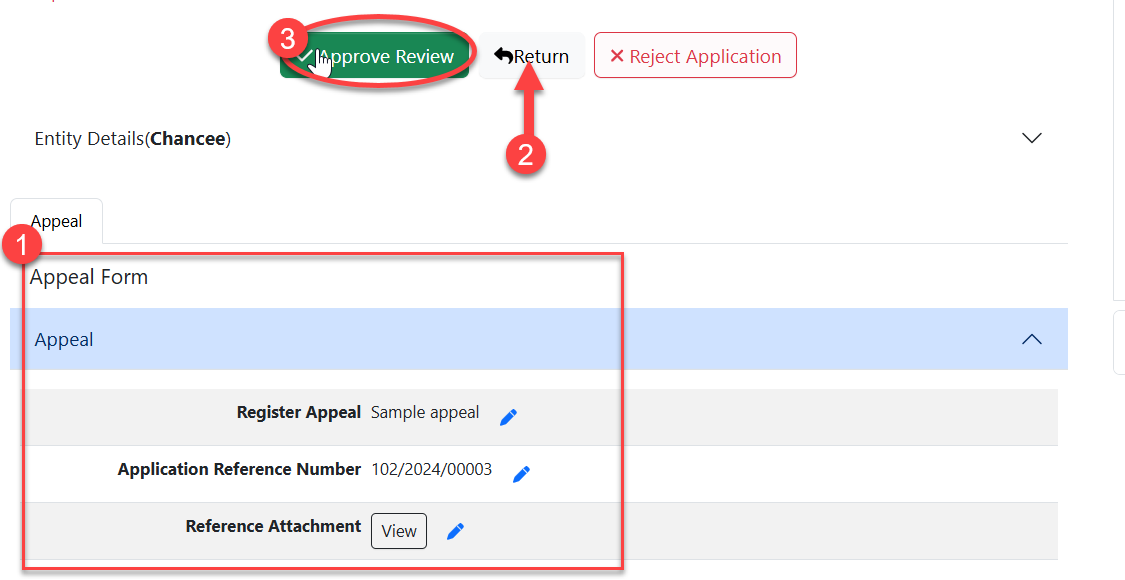Click the checkmark icon on Approve Review

[305, 56]
